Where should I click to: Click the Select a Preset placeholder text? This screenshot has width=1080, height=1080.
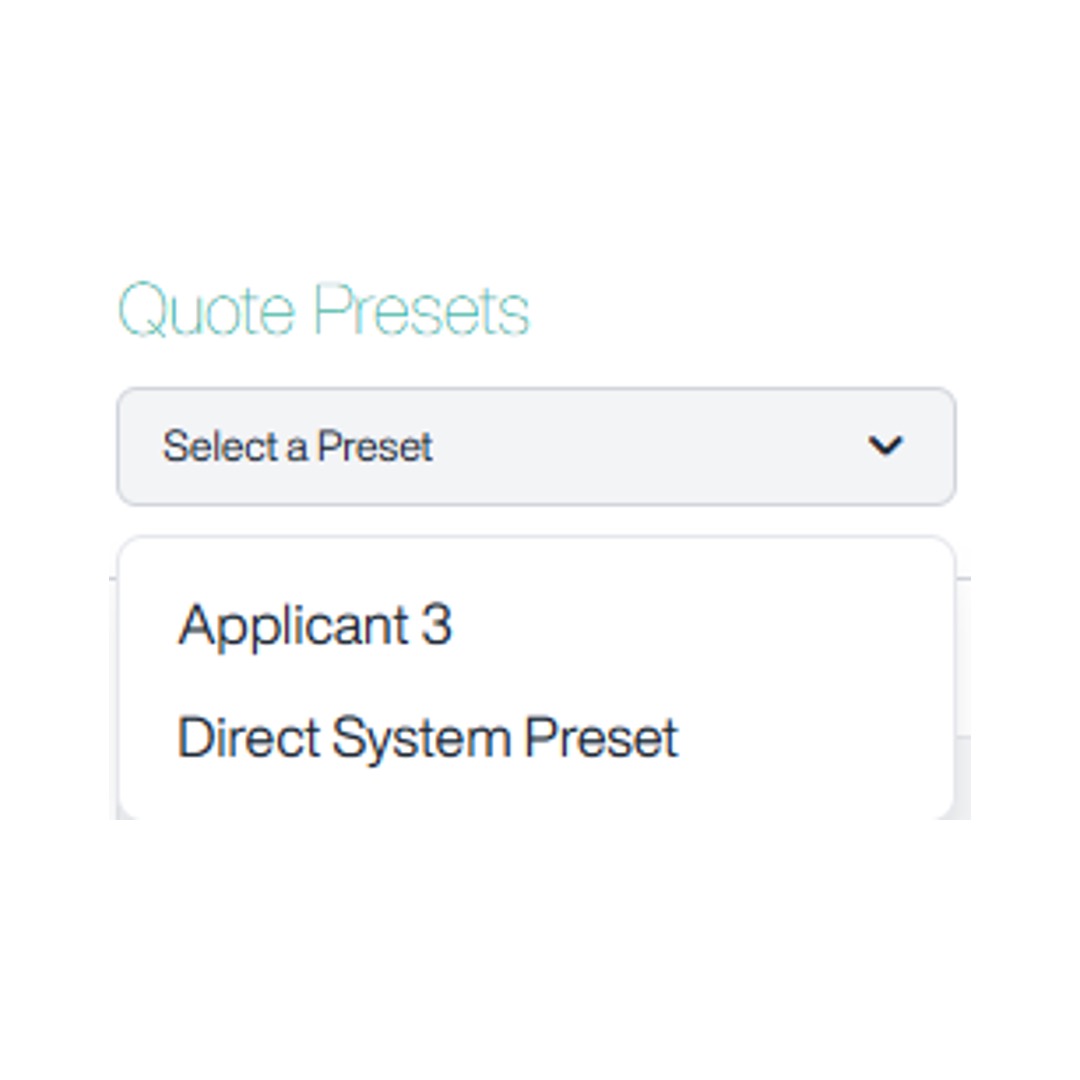[298, 446]
